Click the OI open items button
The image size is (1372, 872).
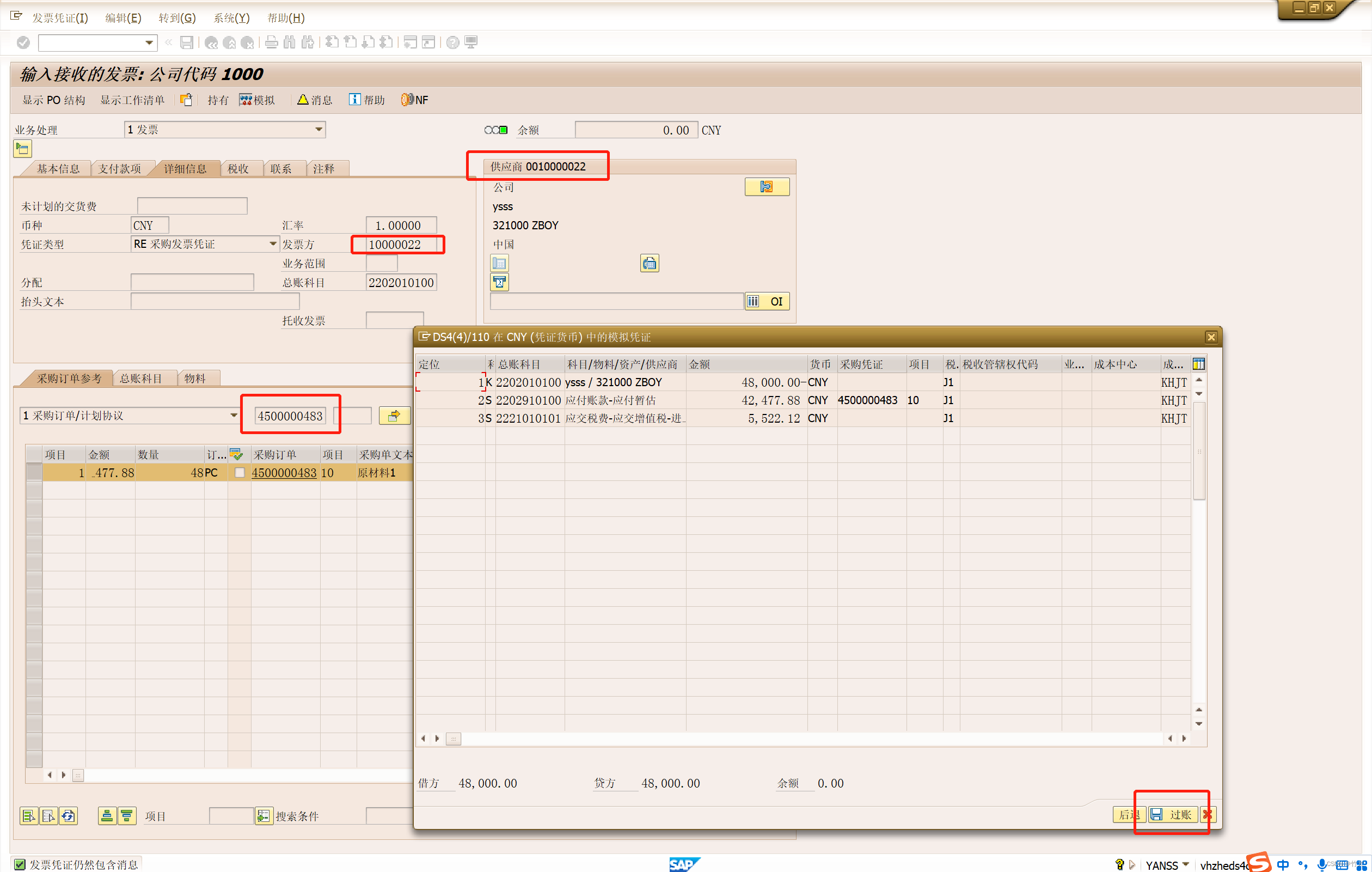767,302
